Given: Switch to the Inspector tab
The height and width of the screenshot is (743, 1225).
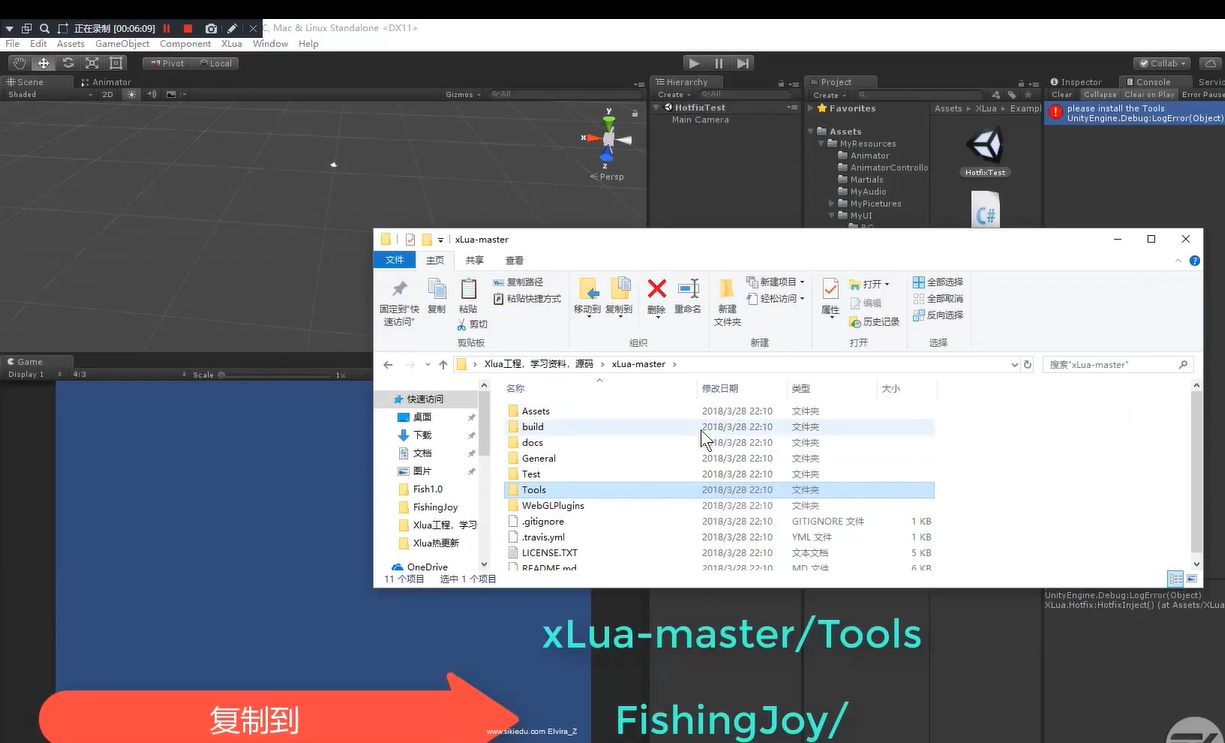Looking at the screenshot, I should point(1076,82).
